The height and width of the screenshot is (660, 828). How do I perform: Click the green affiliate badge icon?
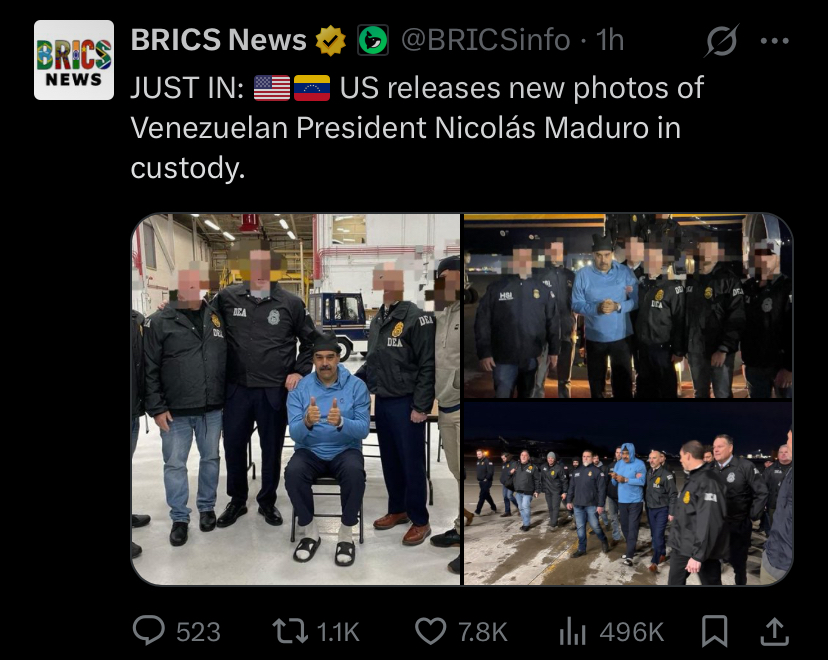point(373,40)
